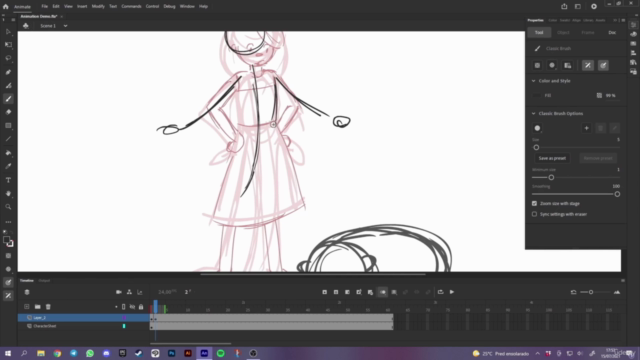This screenshot has height=360, width=640.
Task: Select the Paint Bucket tool
Action: (x=8, y=153)
